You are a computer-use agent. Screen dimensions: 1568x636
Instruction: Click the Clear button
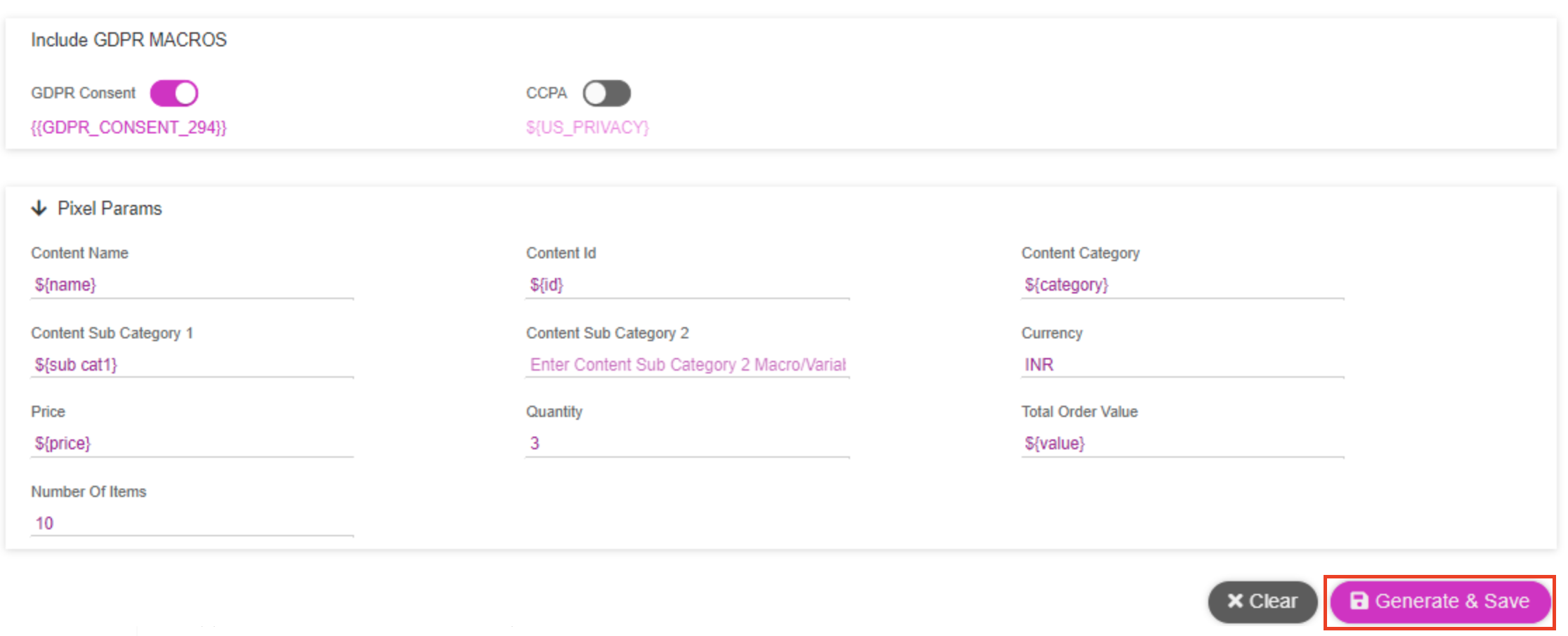coord(1262,602)
